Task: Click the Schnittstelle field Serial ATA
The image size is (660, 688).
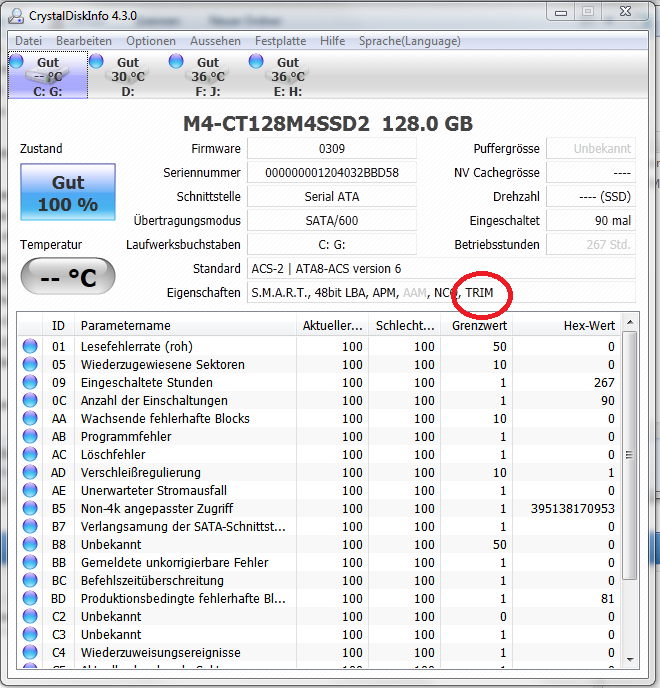Action: 332,196
